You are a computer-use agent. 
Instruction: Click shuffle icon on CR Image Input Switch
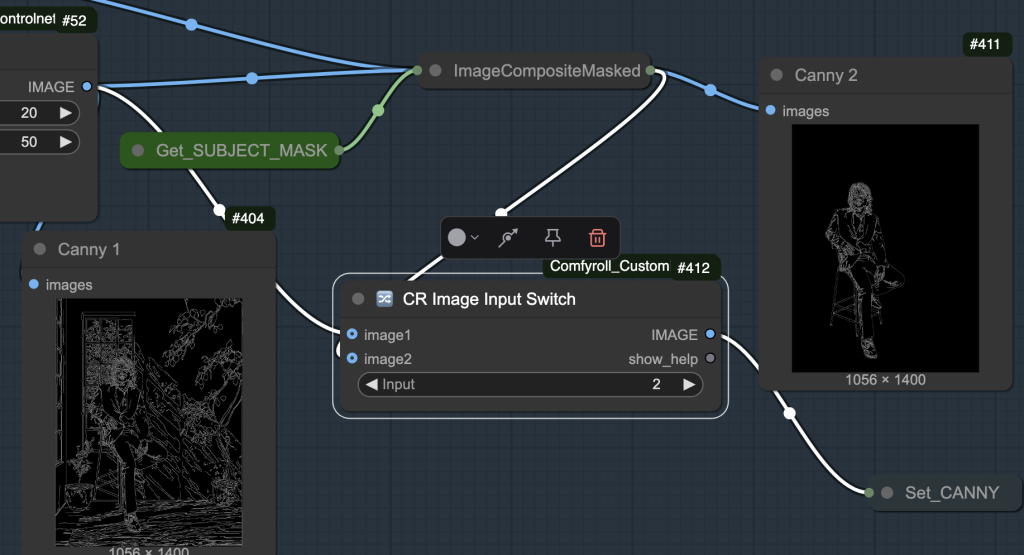tap(385, 299)
